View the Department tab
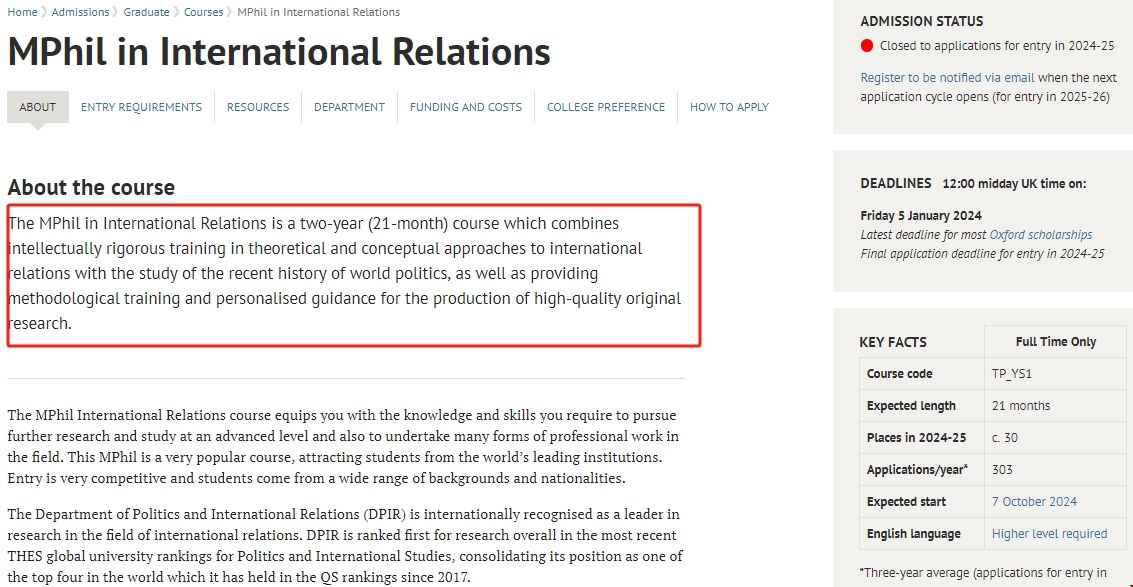This screenshot has width=1133, height=587. click(x=349, y=107)
